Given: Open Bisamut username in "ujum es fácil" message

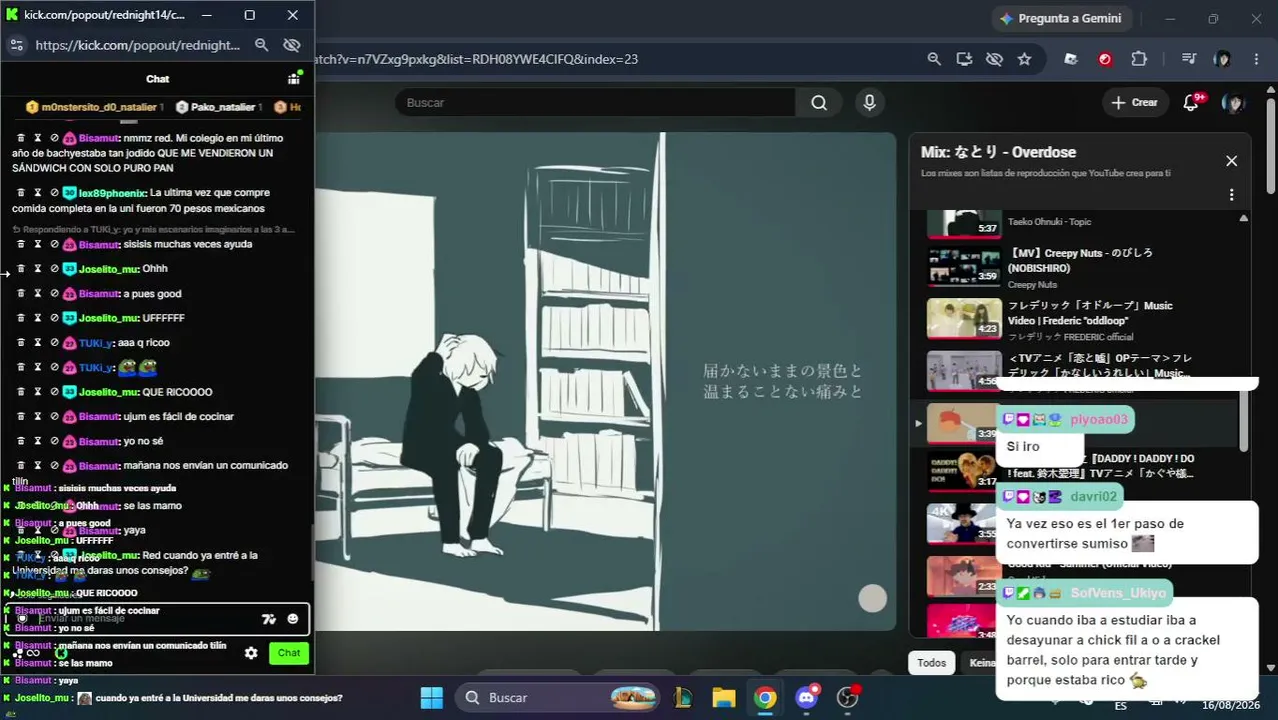Looking at the screenshot, I should (99, 417).
